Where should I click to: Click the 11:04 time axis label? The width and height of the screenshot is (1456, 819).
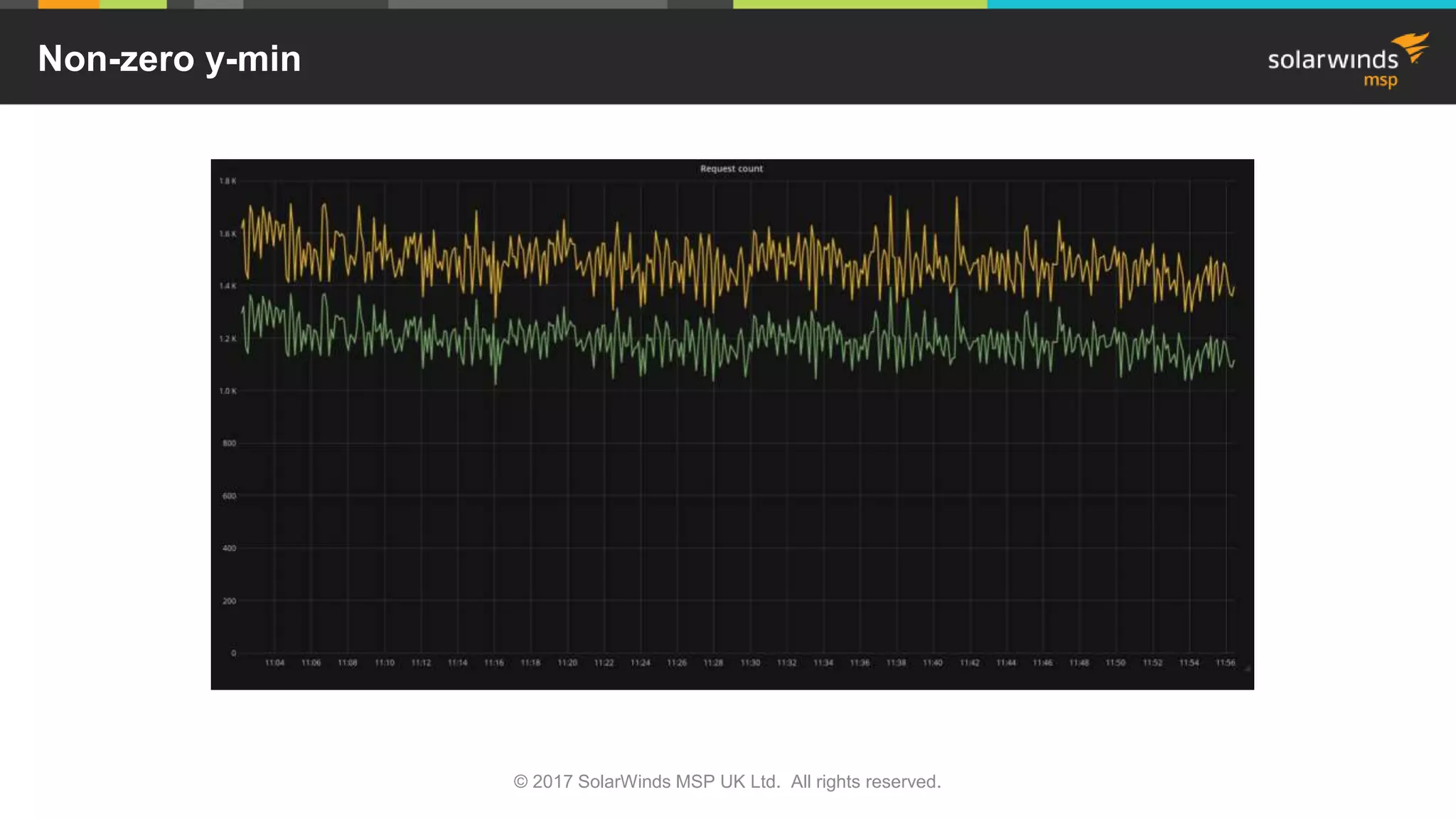tap(274, 663)
